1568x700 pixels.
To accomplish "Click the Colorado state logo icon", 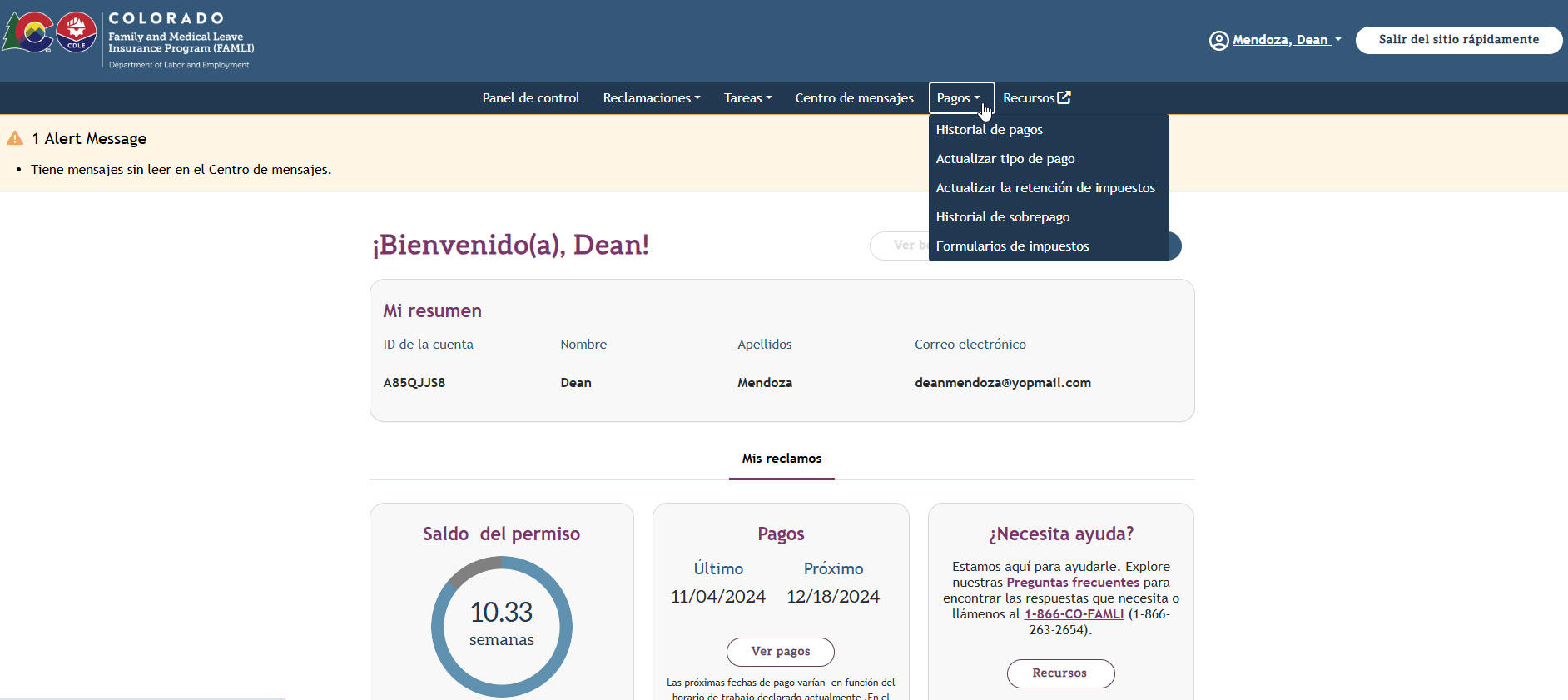I will click(x=27, y=33).
